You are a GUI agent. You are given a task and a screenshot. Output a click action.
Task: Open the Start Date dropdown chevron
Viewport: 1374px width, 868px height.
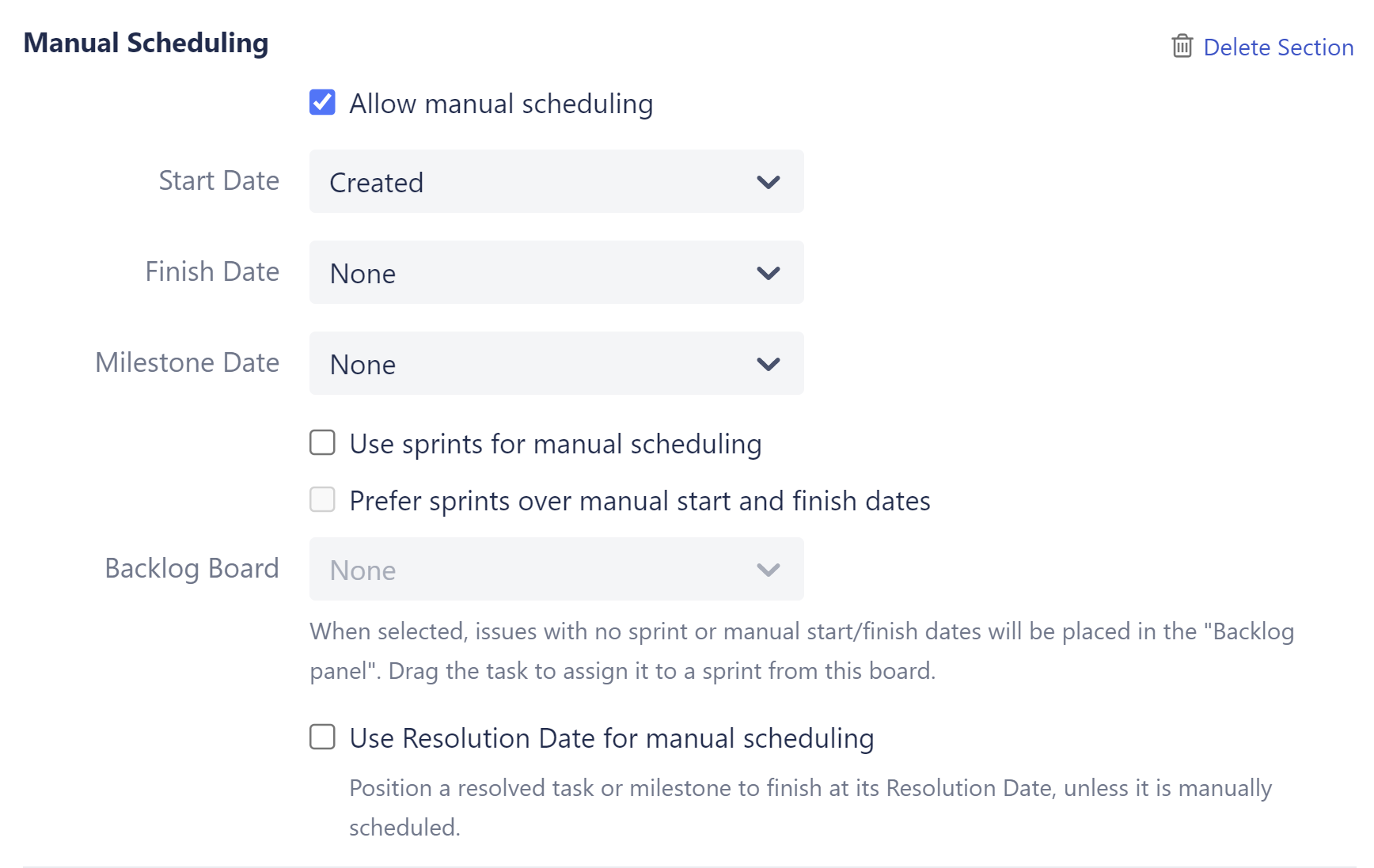click(767, 181)
